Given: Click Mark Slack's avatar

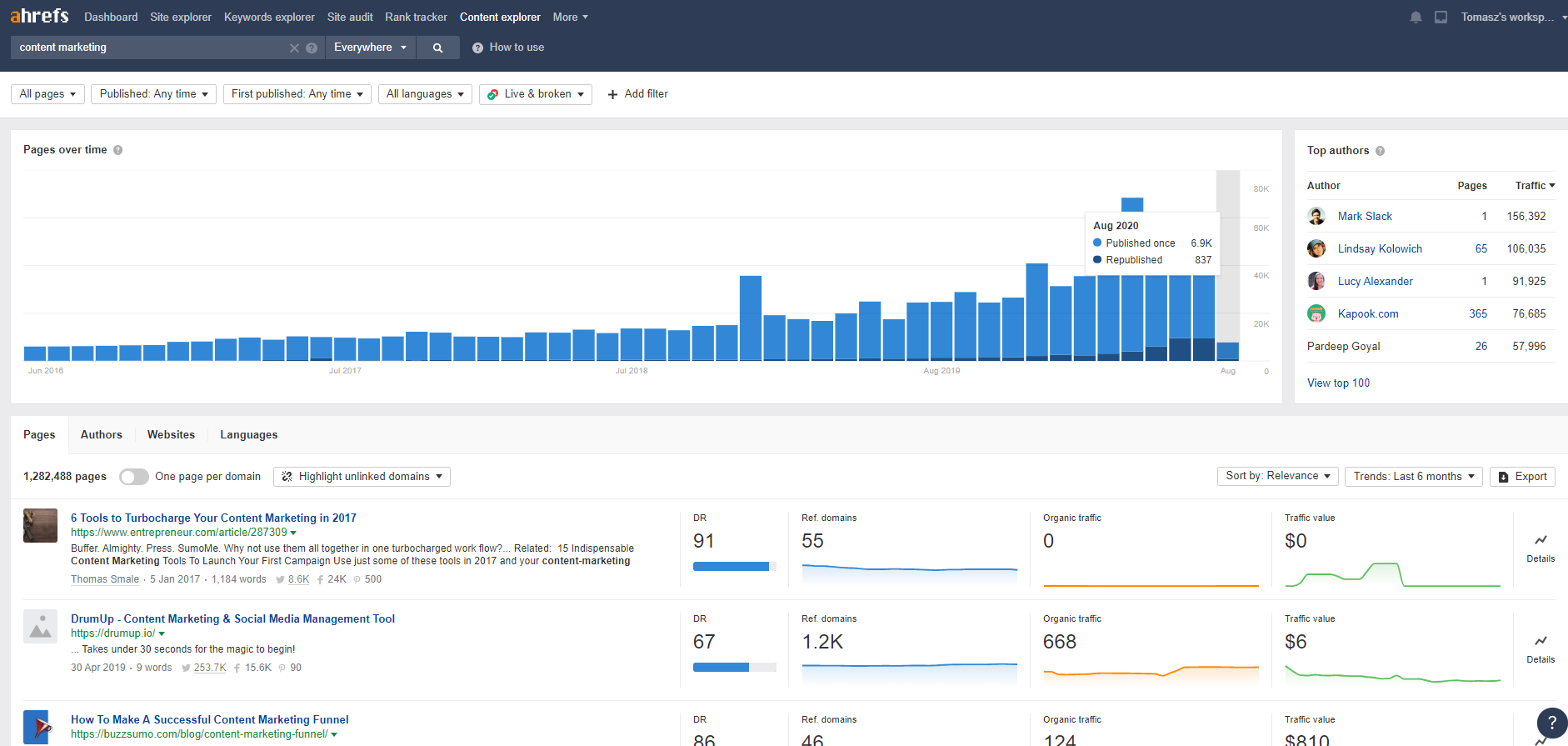Looking at the screenshot, I should click(1316, 216).
